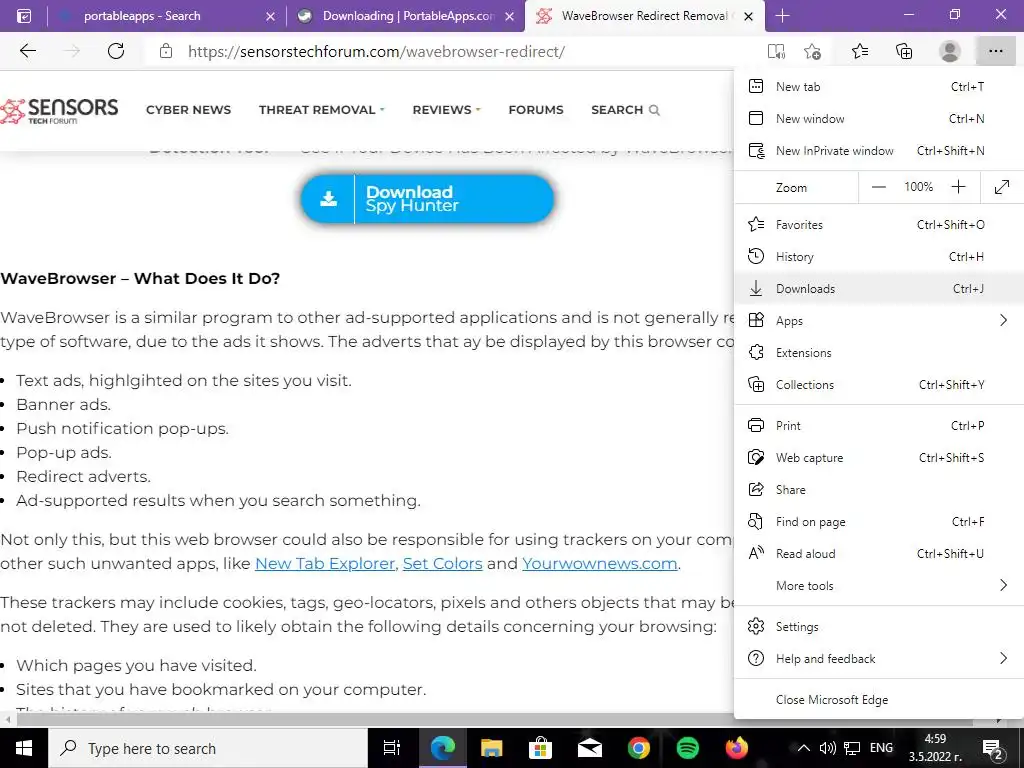The width and height of the screenshot is (1024, 768).
Task: Expand the More tools submenu
Action: coord(878,586)
